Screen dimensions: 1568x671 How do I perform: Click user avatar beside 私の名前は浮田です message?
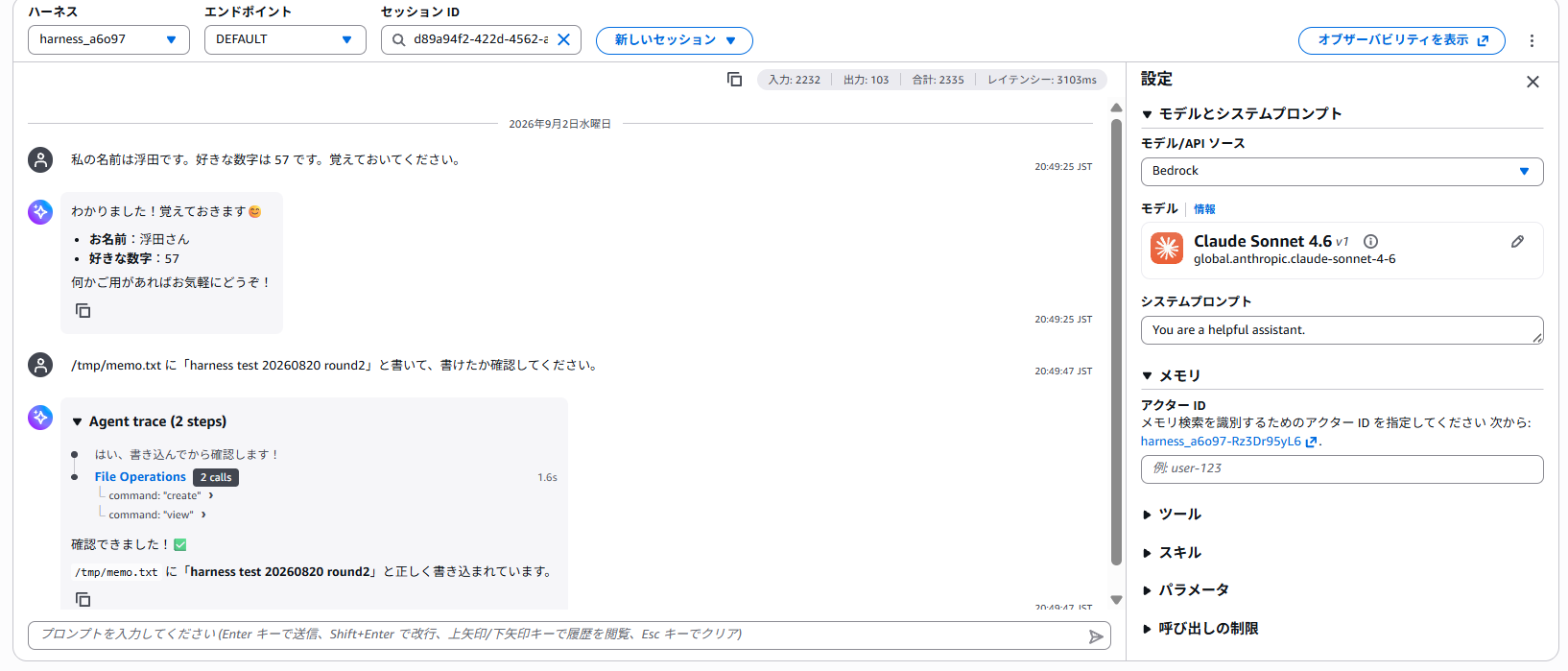pos(40,159)
